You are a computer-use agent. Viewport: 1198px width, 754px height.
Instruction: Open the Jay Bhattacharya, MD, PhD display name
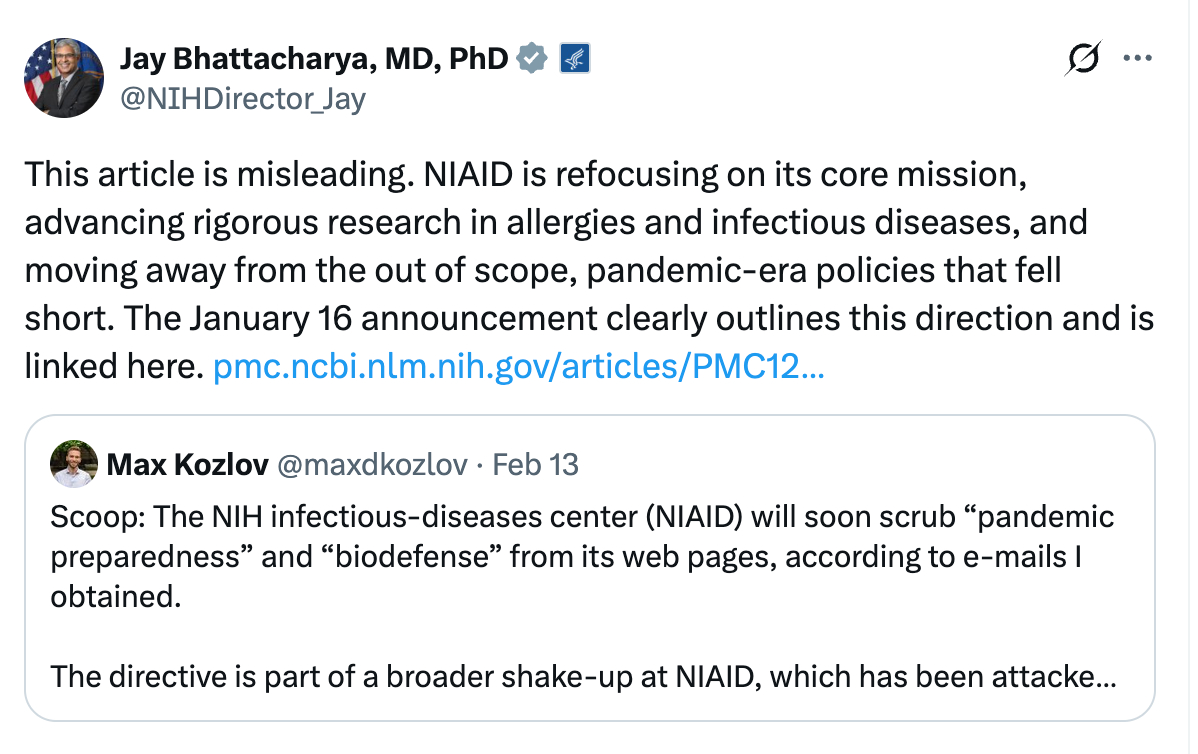(x=314, y=59)
